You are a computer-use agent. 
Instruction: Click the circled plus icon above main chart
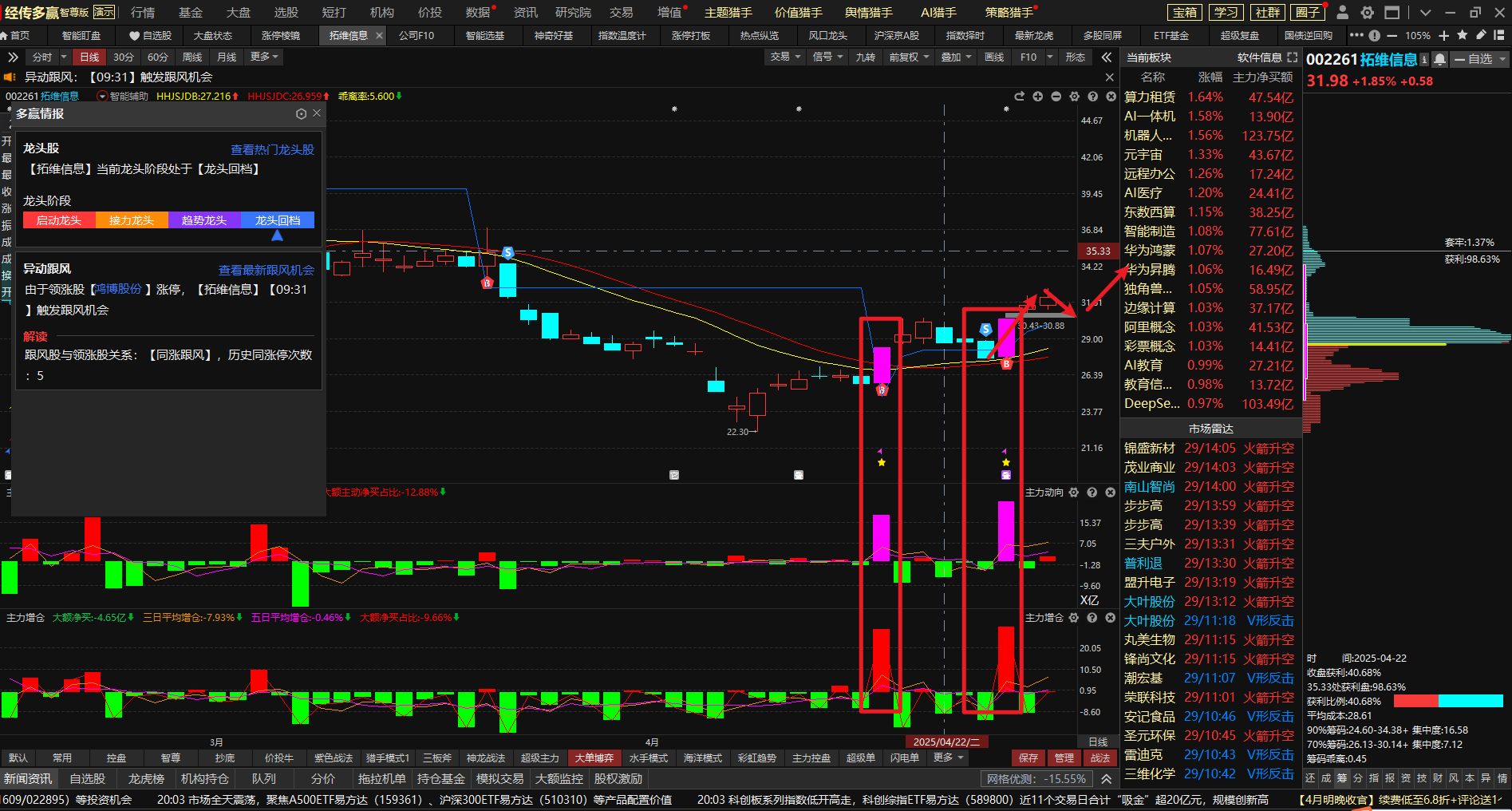pos(1037,97)
